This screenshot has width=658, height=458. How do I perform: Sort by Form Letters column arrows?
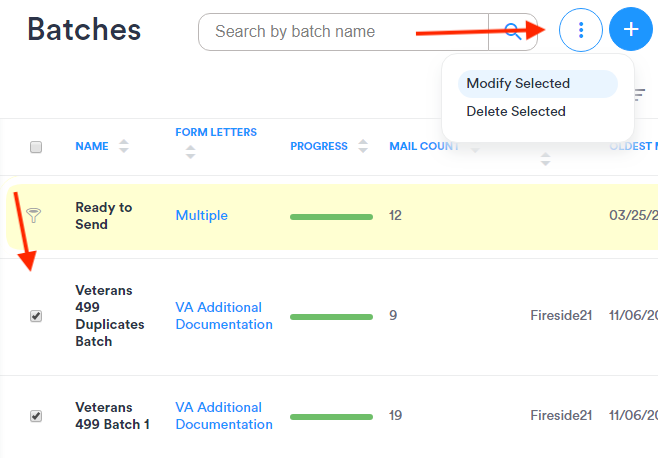tap(190, 153)
